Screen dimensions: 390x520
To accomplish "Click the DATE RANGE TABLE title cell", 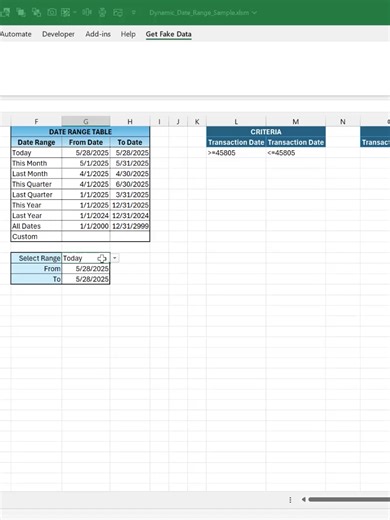I will coord(80,132).
